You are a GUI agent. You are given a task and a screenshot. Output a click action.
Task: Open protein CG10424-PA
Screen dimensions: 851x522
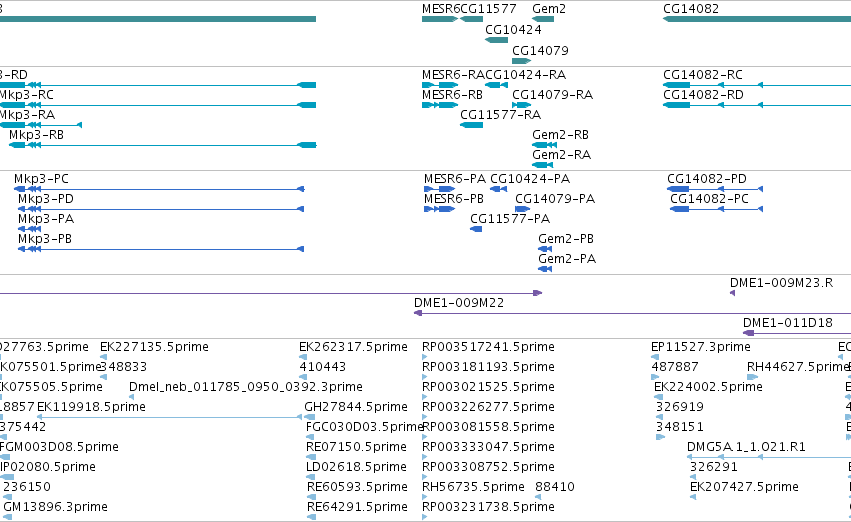tap(530, 179)
